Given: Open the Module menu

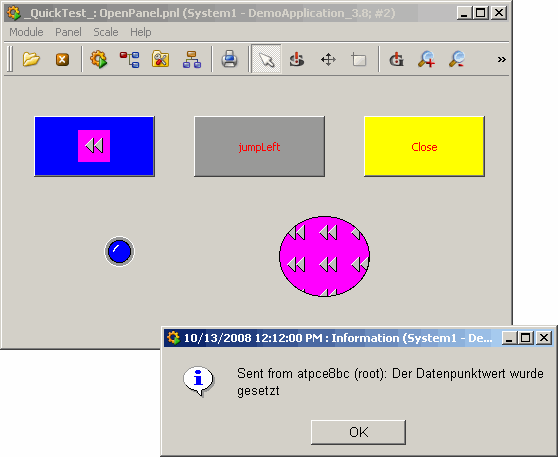Looking at the screenshot, I should 26,32.
